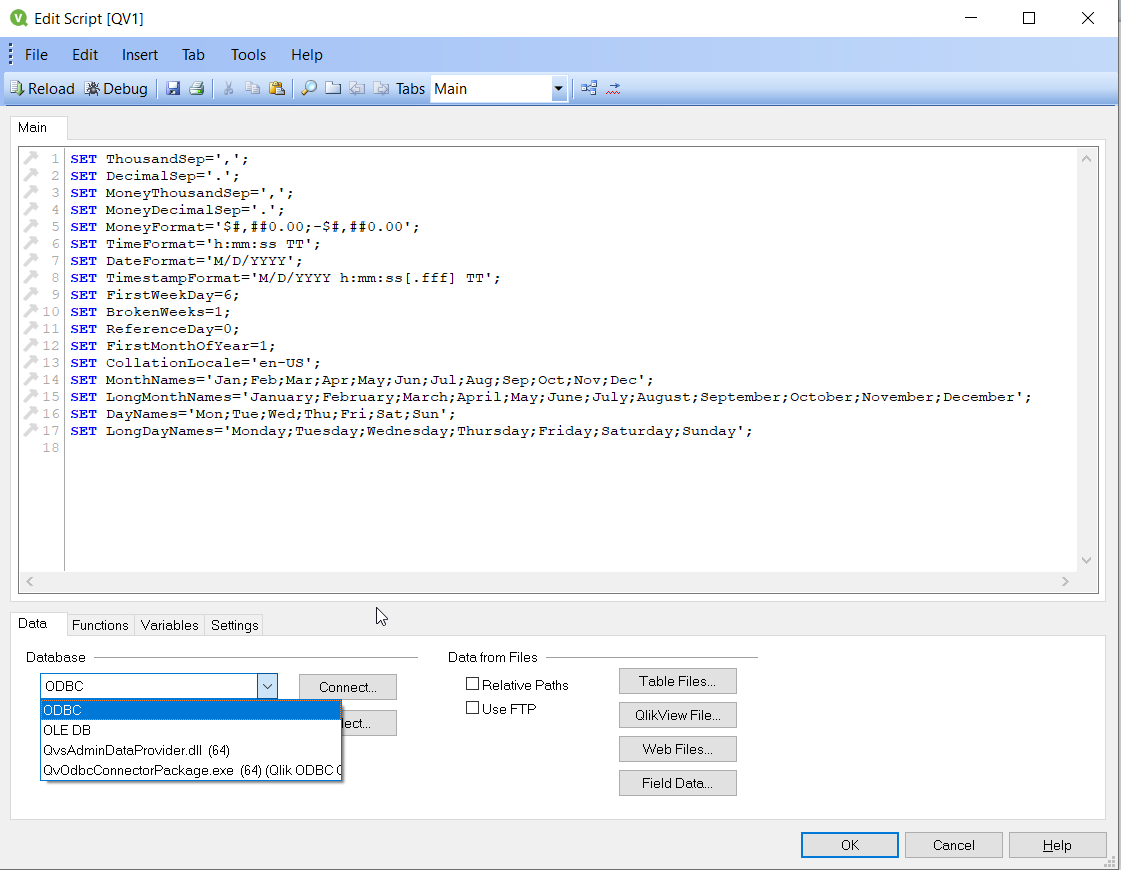The image size is (1121, 870).
Task: Open the Tools menu
Action: 247,55
